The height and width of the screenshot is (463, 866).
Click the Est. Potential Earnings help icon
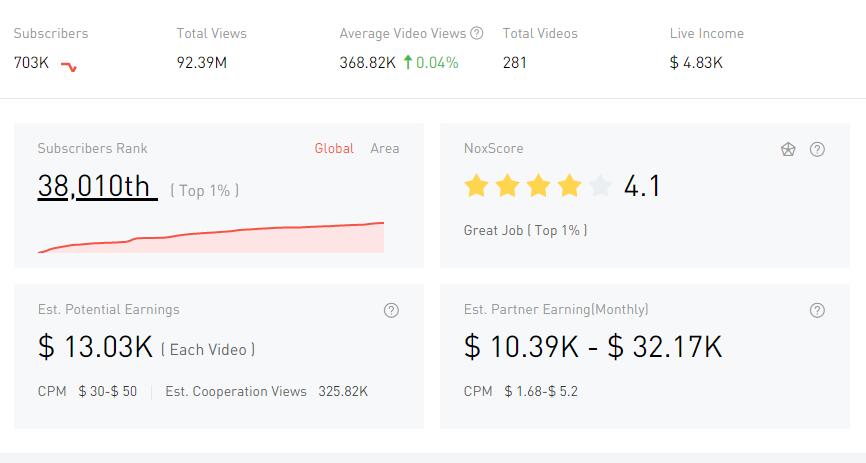391,310
